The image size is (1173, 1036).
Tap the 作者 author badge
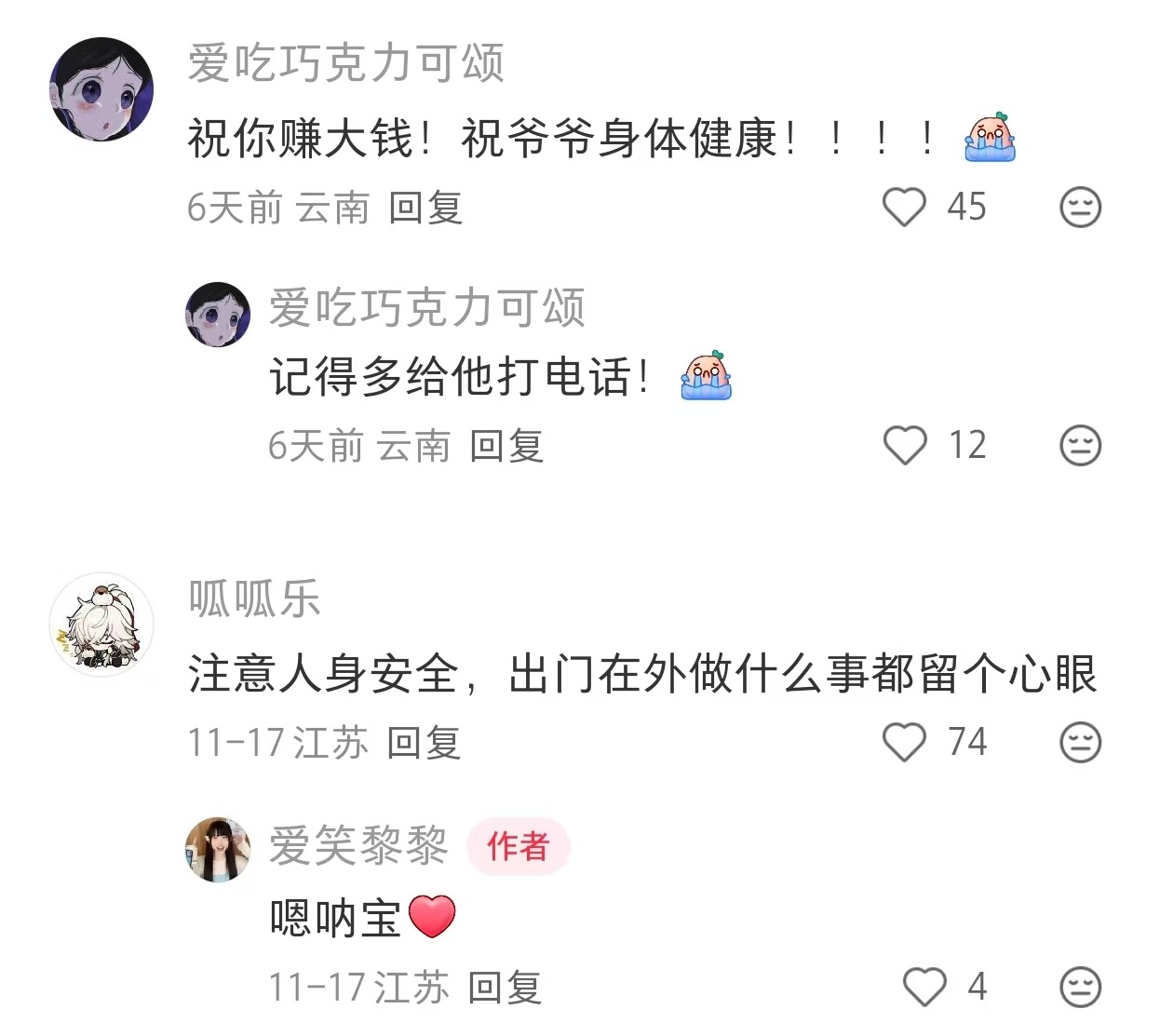click(x=519, y=847)
